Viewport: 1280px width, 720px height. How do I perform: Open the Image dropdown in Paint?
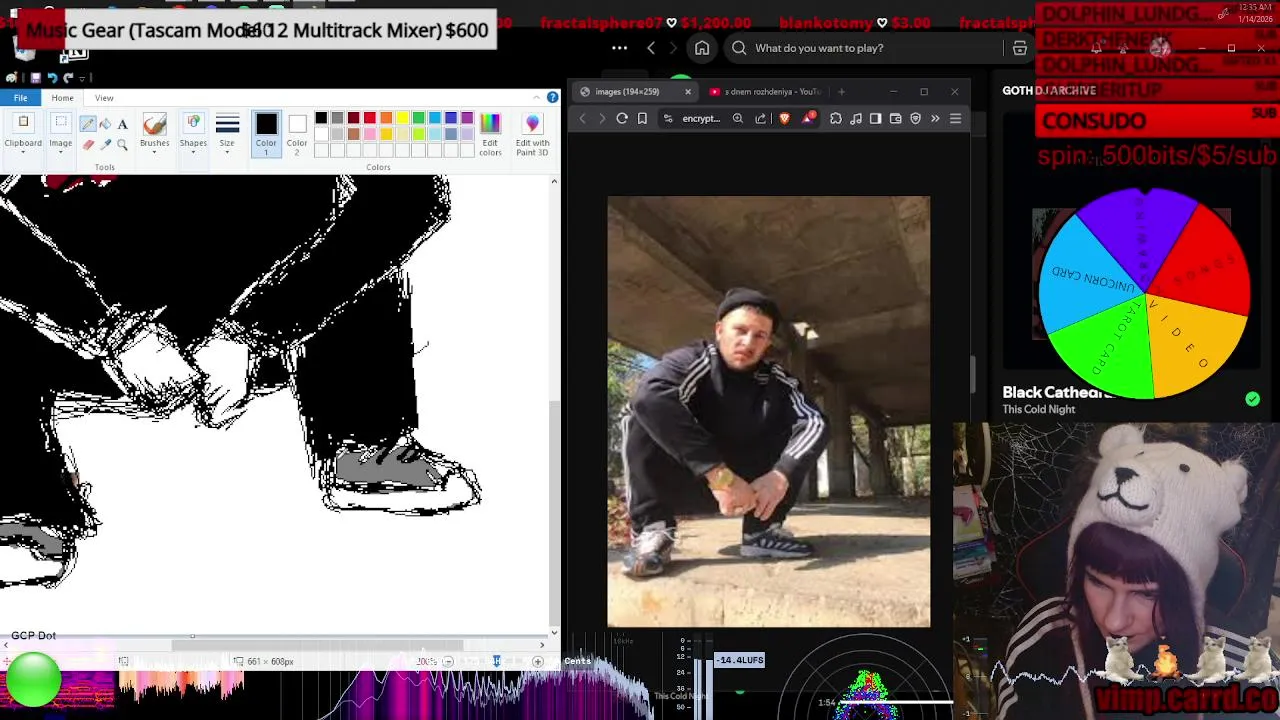click(60, 134)
